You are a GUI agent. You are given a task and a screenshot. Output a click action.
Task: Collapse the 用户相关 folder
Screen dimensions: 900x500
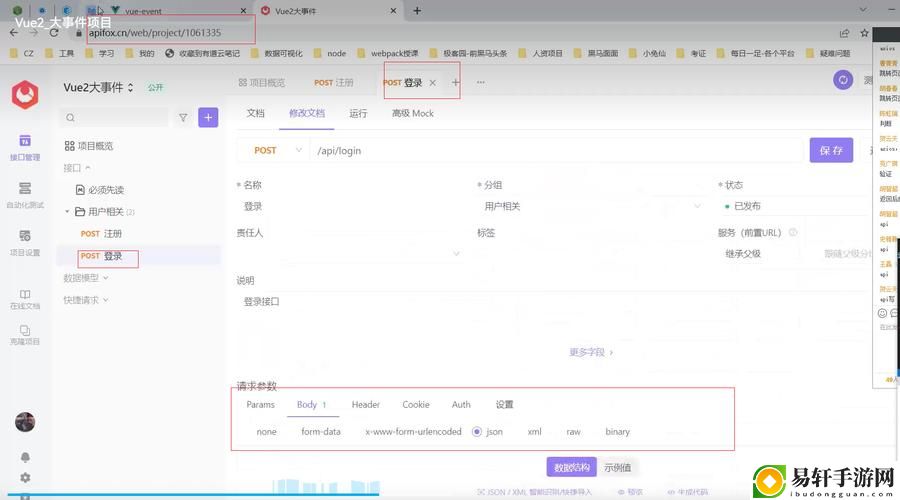[67, 212]
